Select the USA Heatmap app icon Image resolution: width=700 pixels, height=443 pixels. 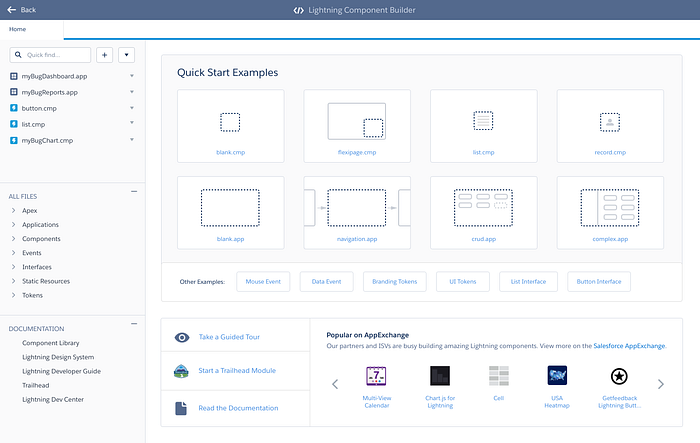[558, 377]
